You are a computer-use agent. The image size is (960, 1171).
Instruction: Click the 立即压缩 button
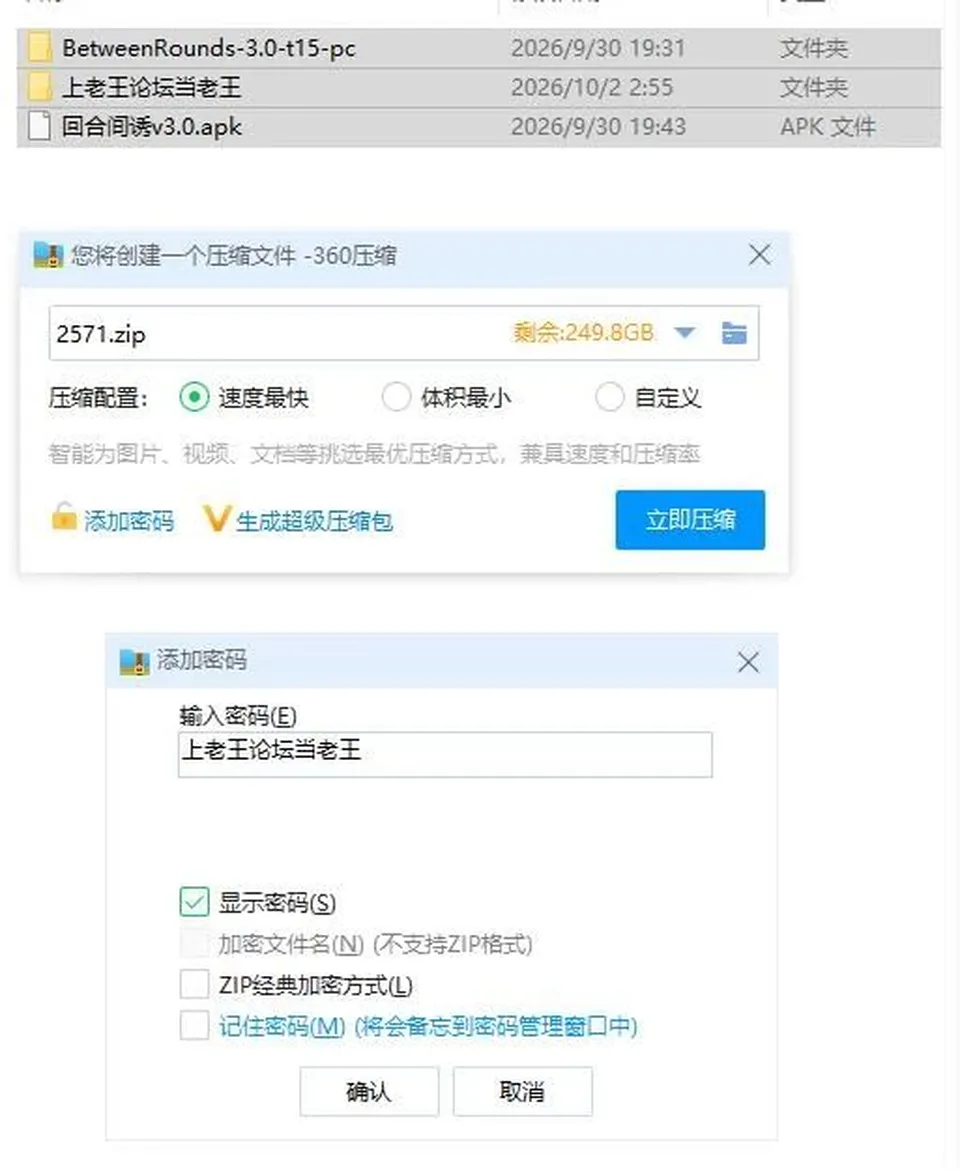[x=690, y=520]
